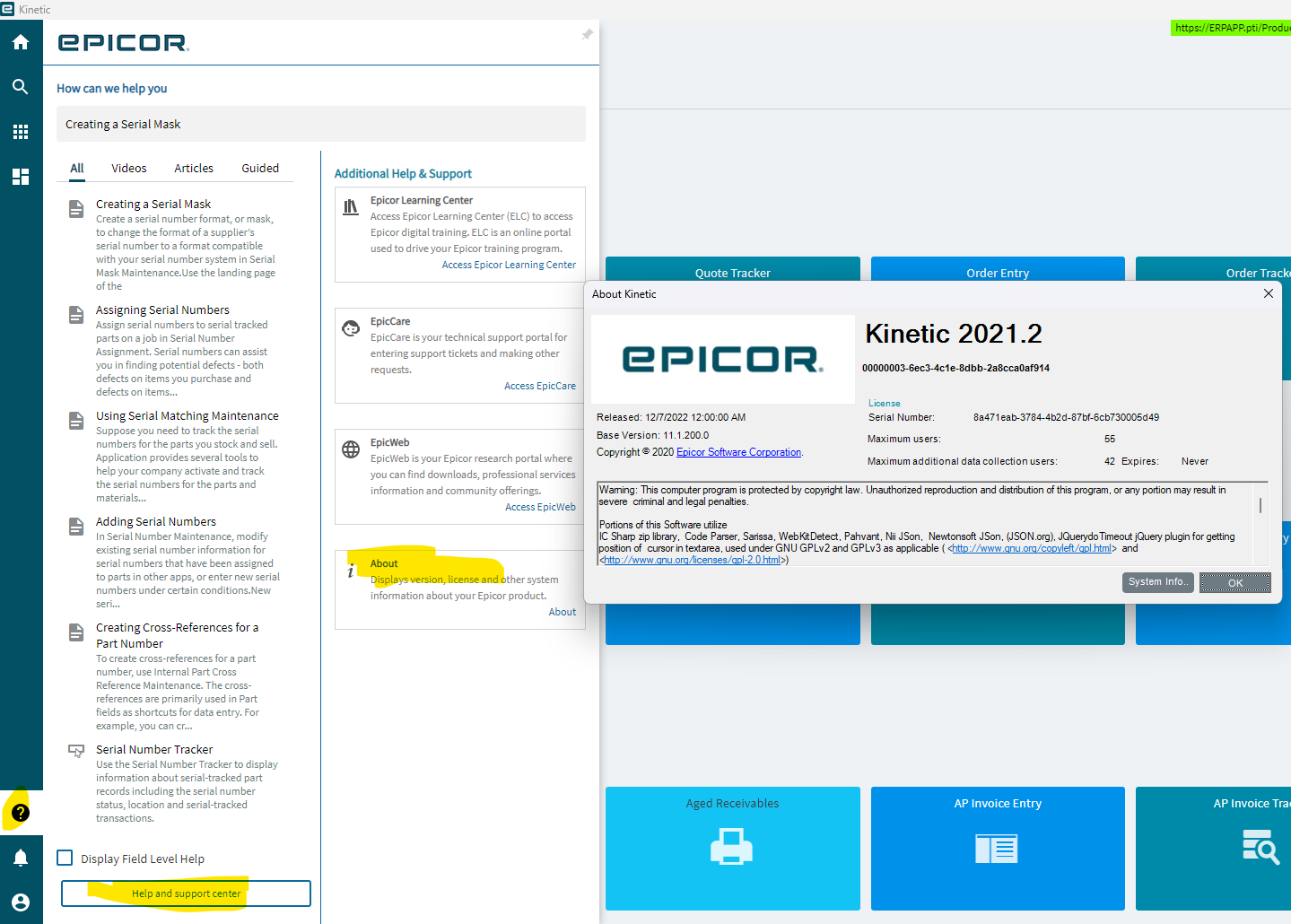Open the user account icon

[x=21, y=902]
